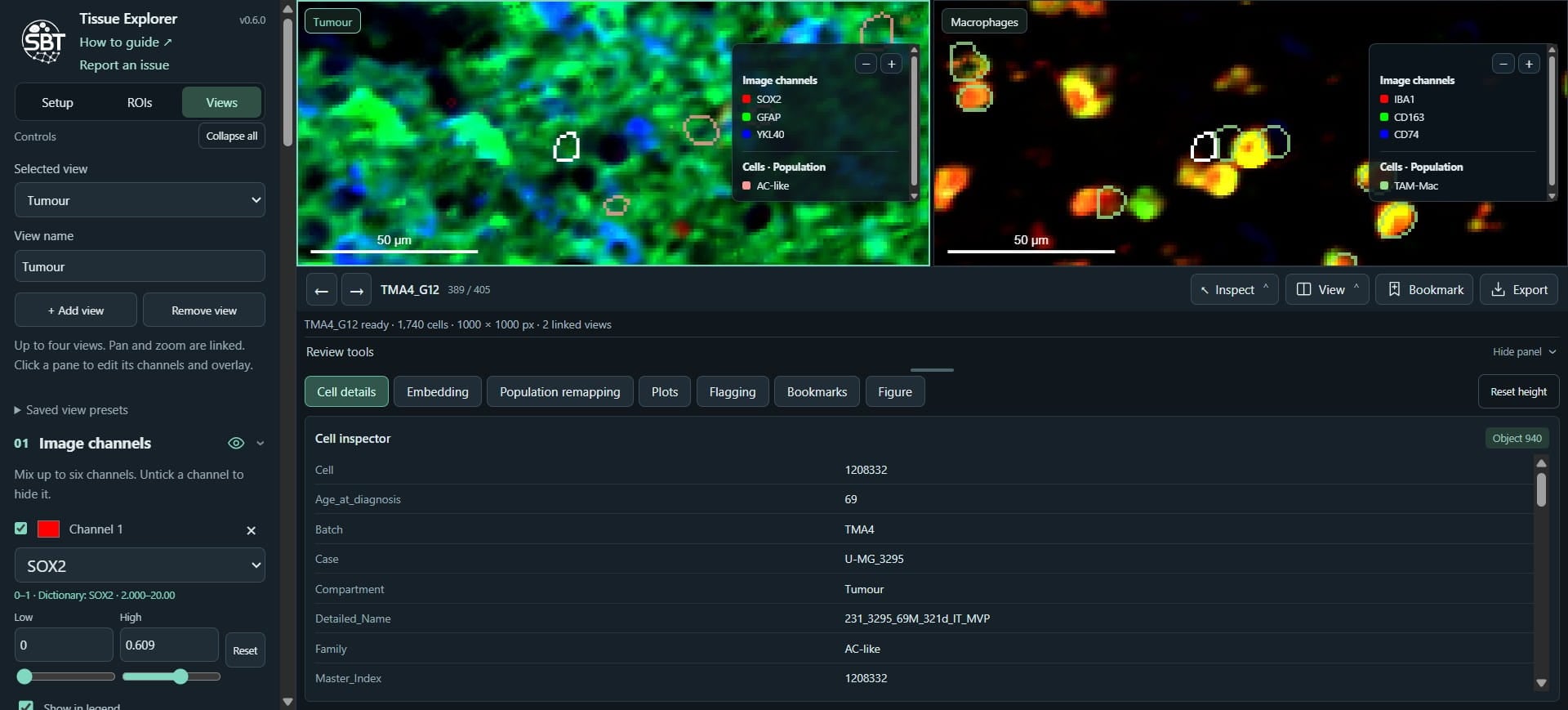This screenshot has width=1568, height=710.
Task: Select the Cell details tab
Action: pyautogui.click(x=346, y=391)
